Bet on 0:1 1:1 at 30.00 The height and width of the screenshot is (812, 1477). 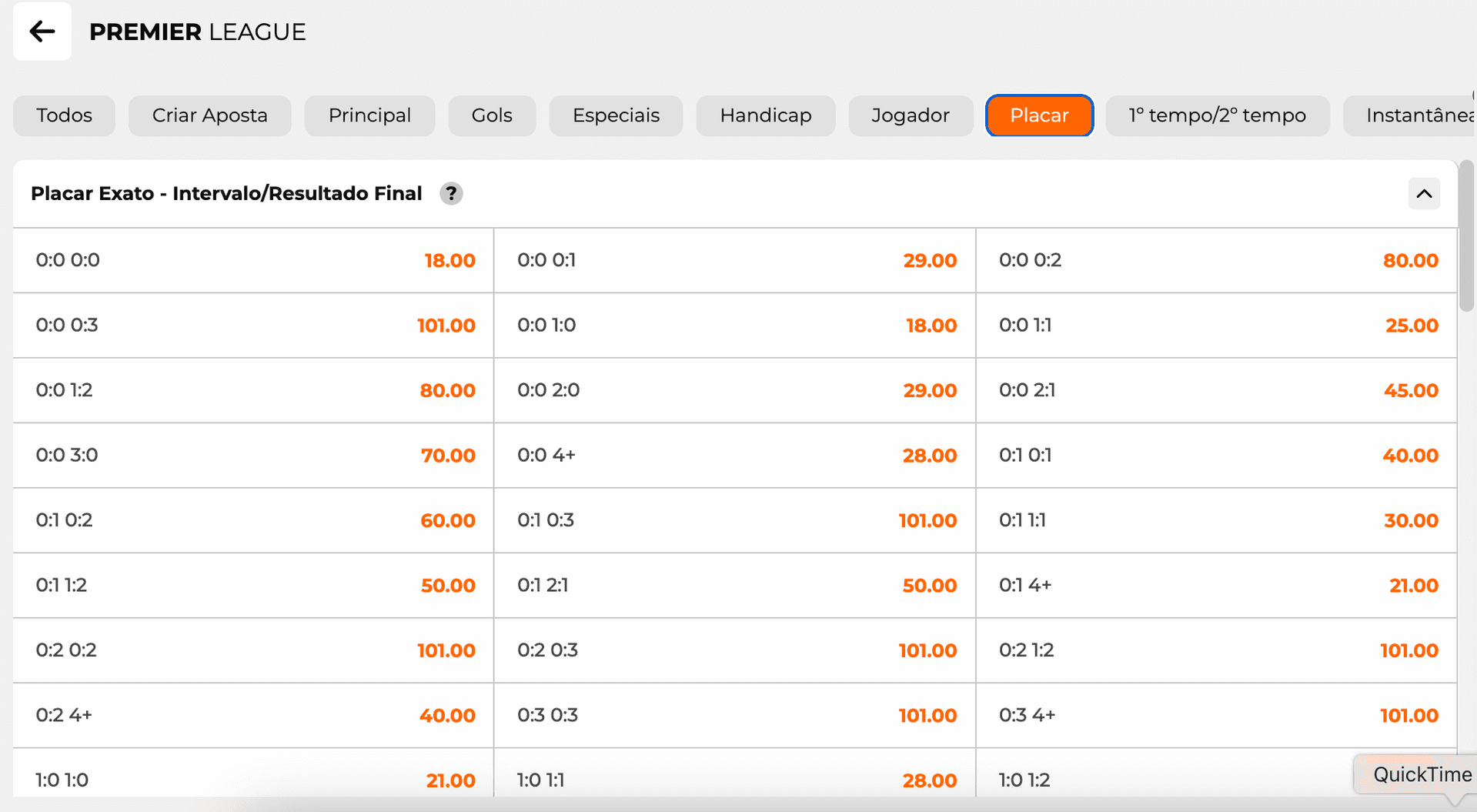coord(1217,520)
